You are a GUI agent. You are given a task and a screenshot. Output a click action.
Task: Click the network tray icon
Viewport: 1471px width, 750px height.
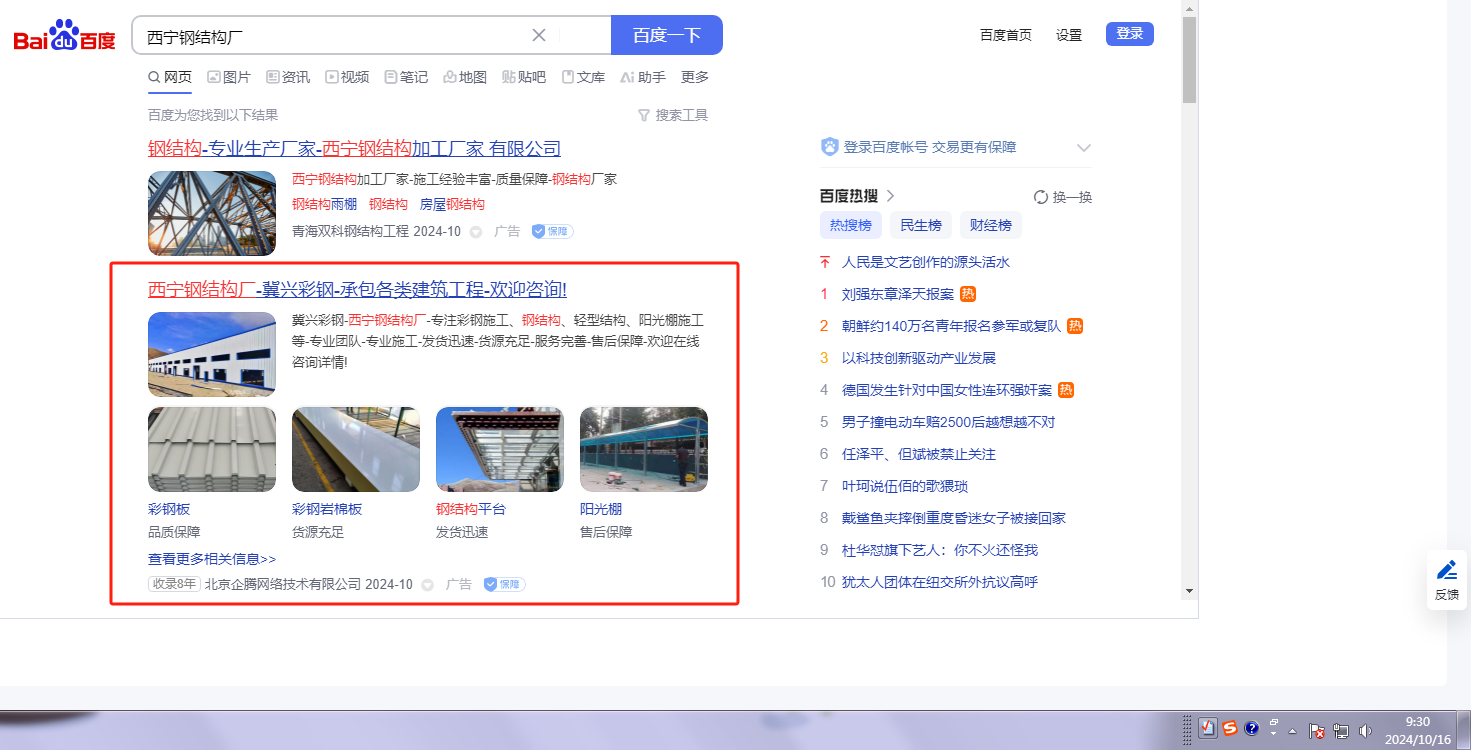(1341, 731)
